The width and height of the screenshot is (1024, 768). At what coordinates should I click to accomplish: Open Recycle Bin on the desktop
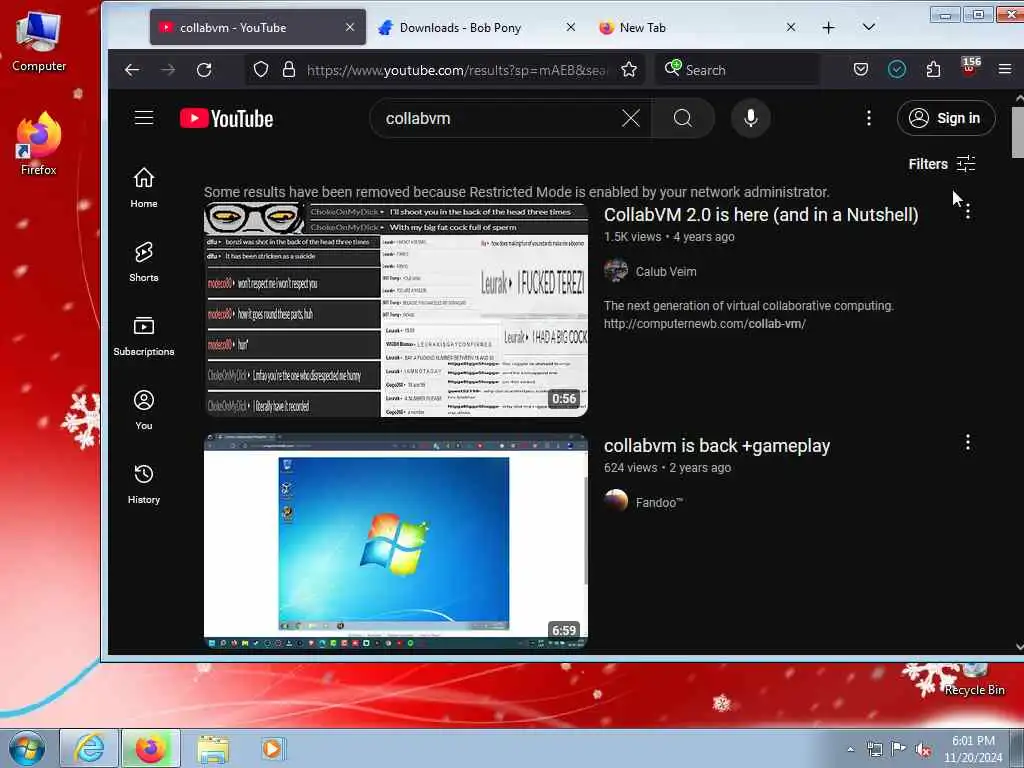pos(974,680)
